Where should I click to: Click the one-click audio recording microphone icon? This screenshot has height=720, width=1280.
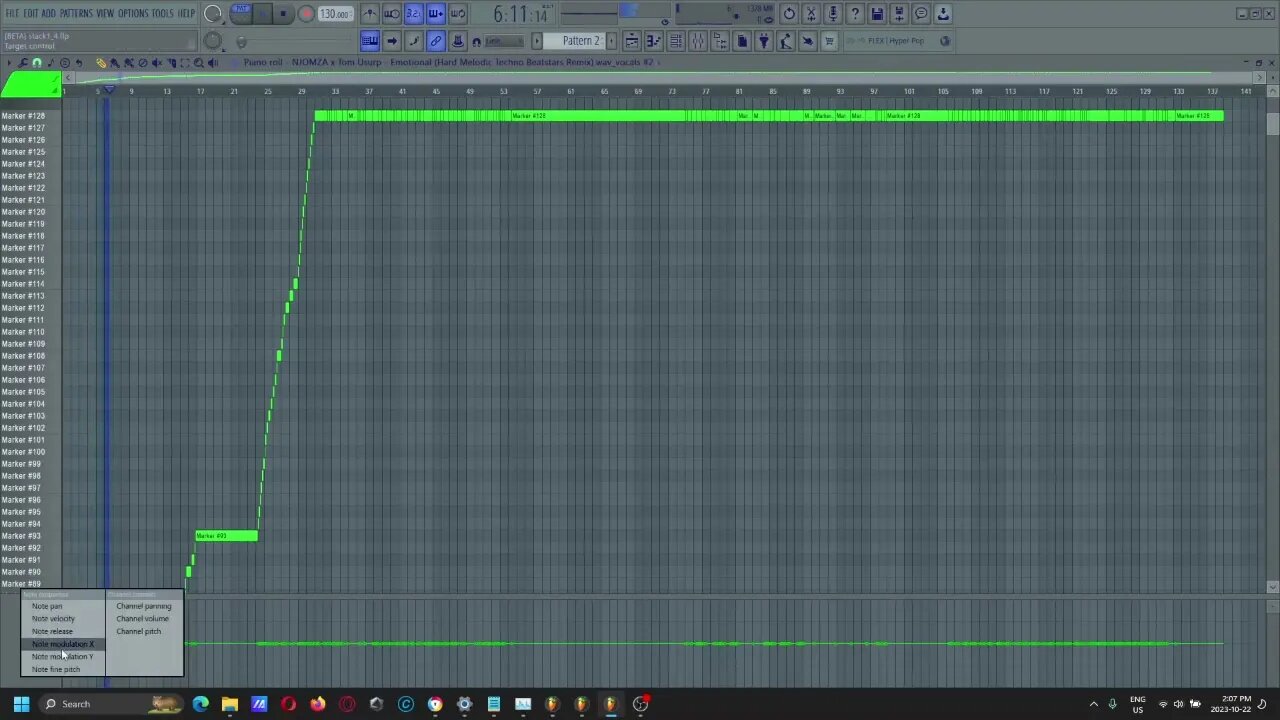pos(833,14)
